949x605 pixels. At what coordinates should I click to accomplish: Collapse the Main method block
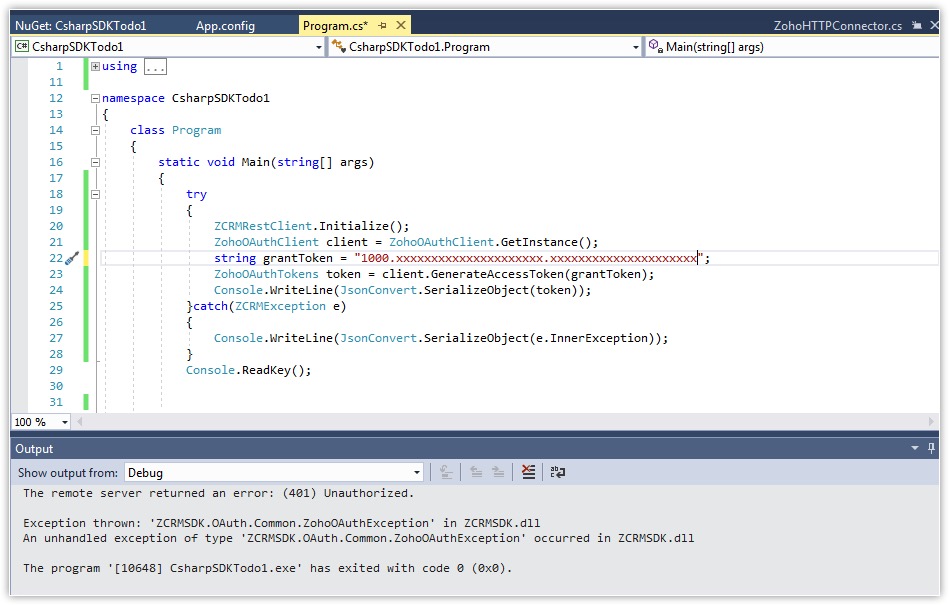pos(95,162)
